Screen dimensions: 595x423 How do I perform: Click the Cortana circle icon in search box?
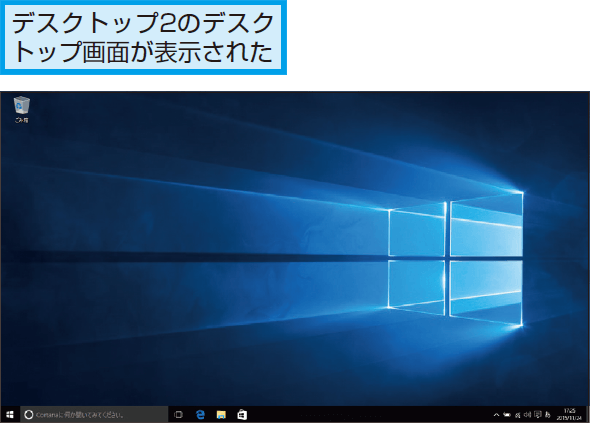point(28,415)
